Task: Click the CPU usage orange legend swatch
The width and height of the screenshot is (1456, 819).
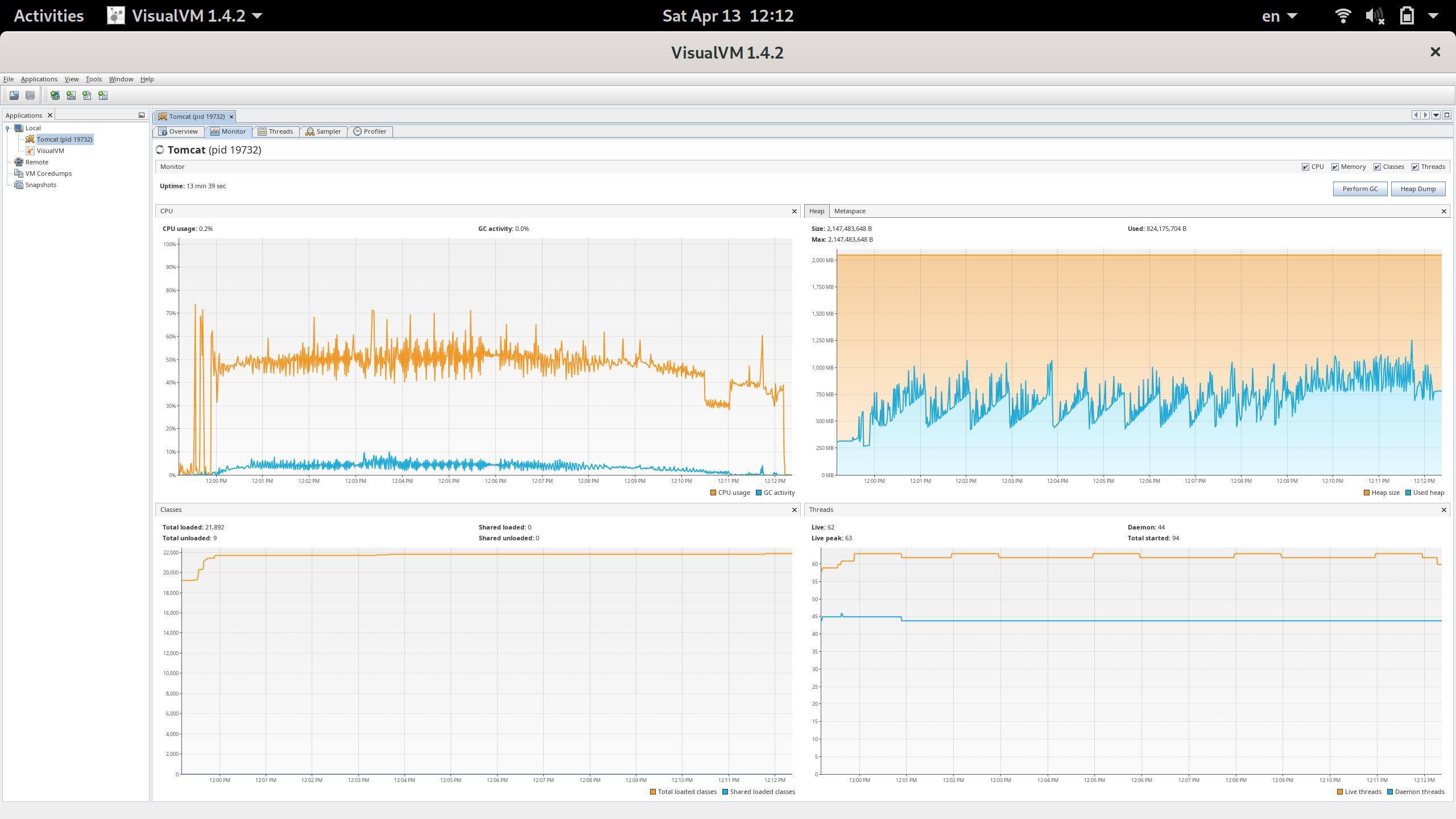Action: click(x=713, y=493)
